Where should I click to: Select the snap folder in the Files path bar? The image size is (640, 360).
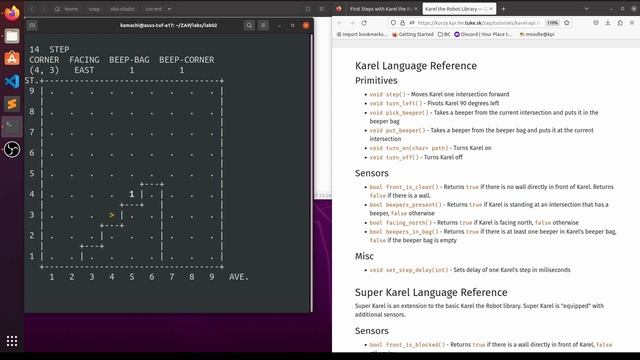[94, 9]
